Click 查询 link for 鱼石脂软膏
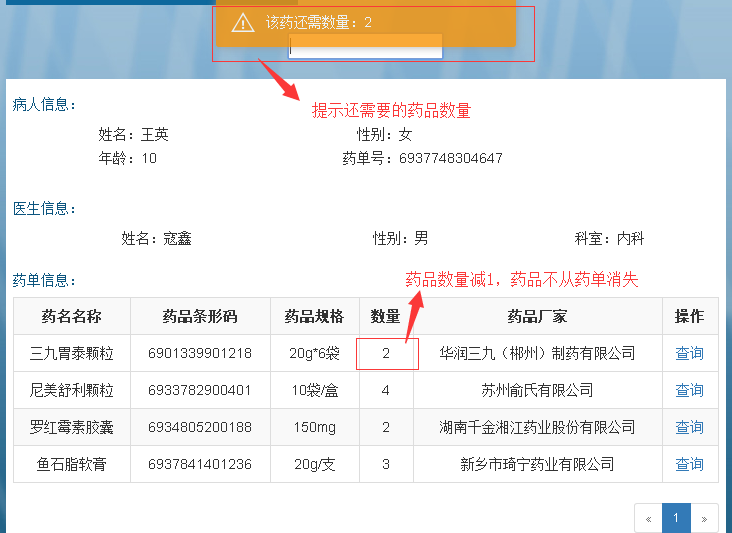The height and width of the screenshot is (533, 732). 689,464
